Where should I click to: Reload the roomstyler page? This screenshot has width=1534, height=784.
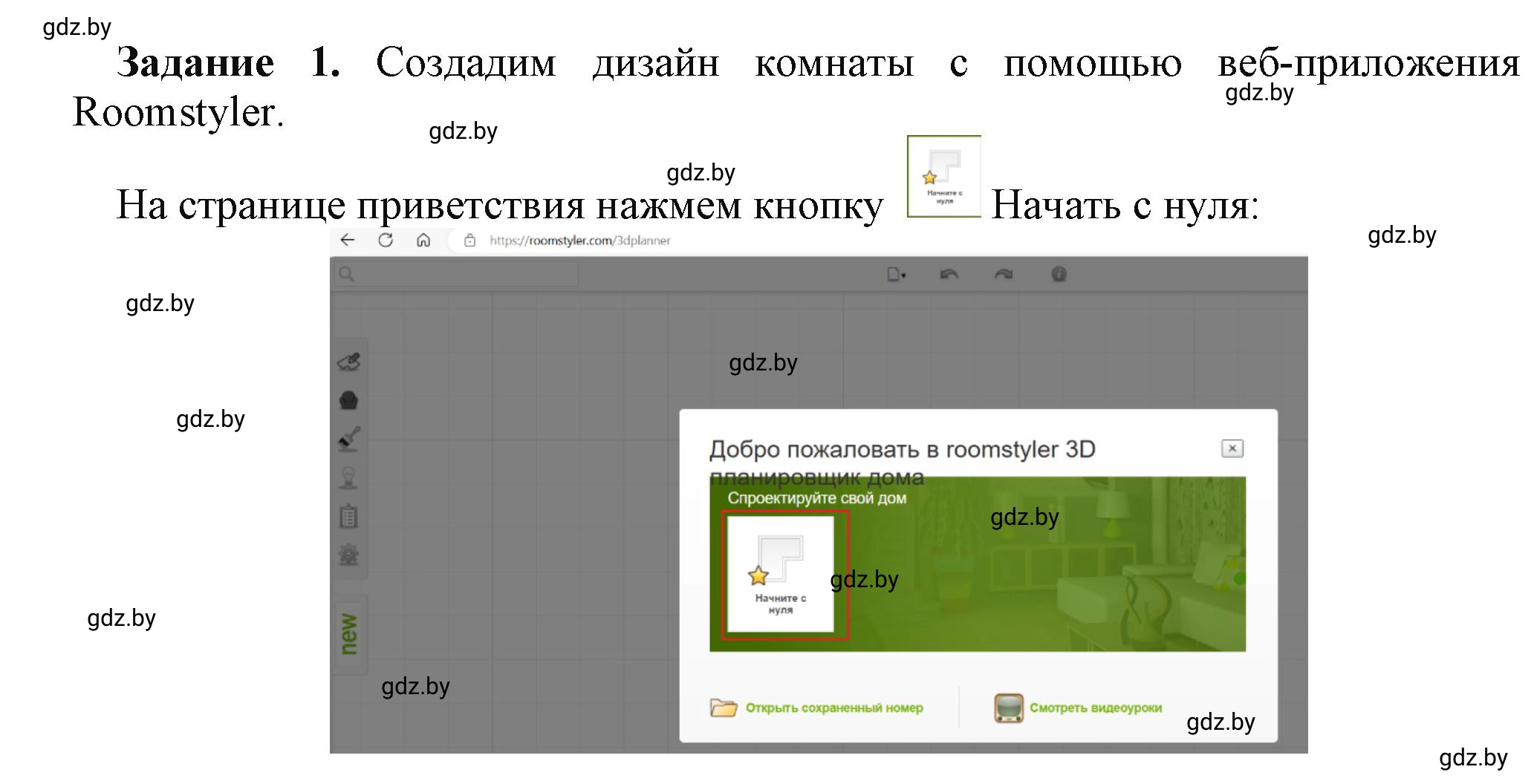click(385, 240)
